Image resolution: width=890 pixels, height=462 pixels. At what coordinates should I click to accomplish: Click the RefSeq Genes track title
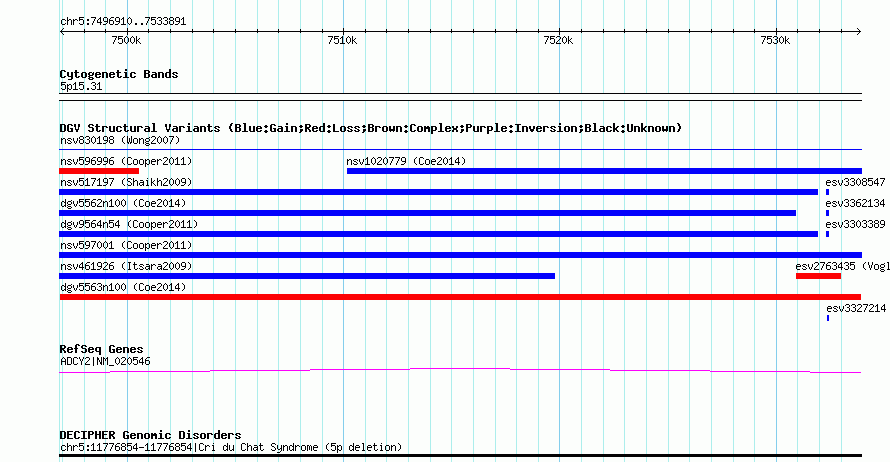[101, 349]
